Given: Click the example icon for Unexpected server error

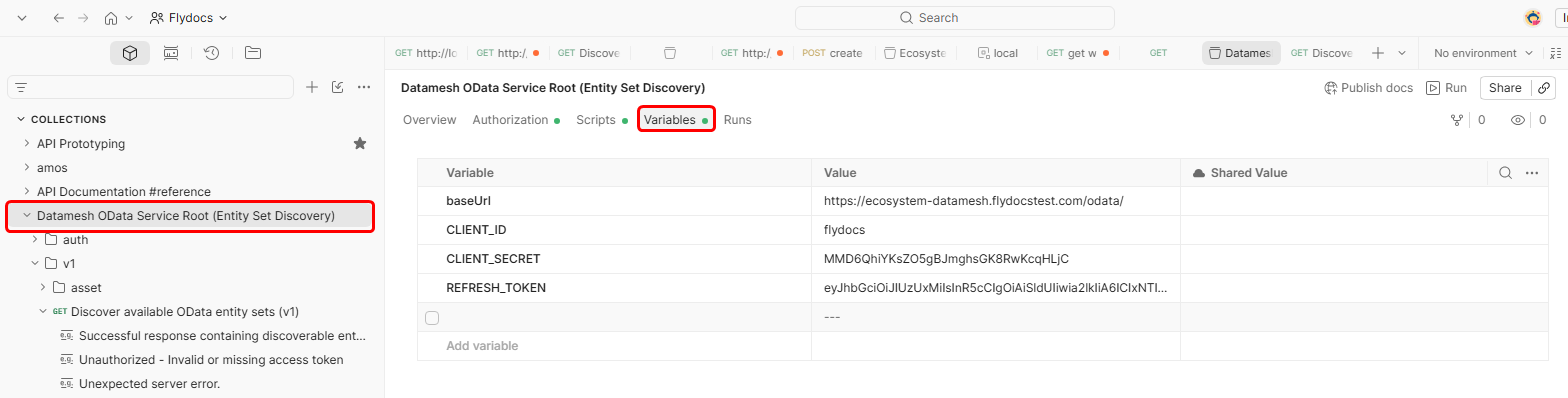Looking at the screenshot, I should (x=67, y=384).
